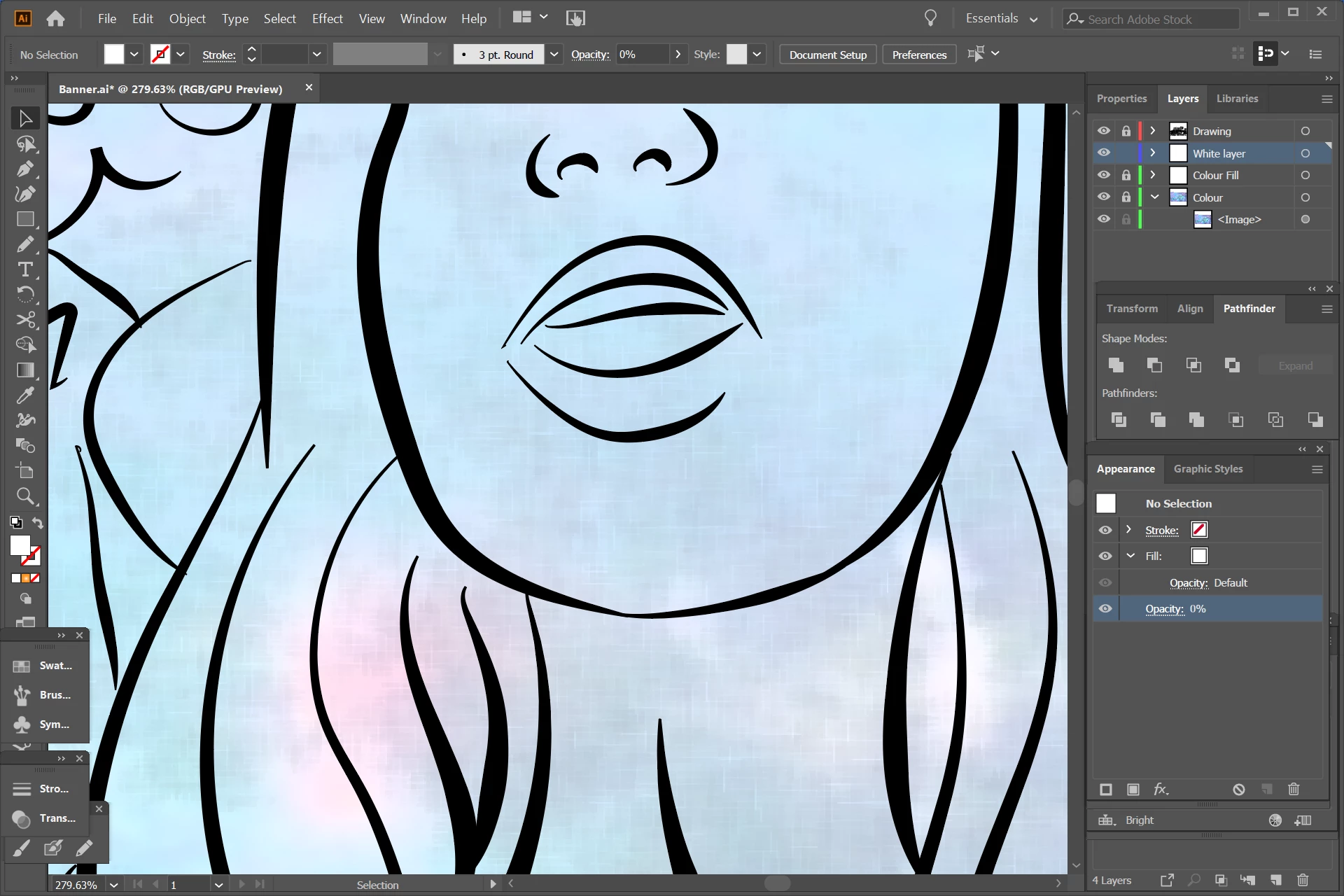Toggle lock on Colour Fill layer
Screen dimensions: 1344x896
pos(1126,175)
